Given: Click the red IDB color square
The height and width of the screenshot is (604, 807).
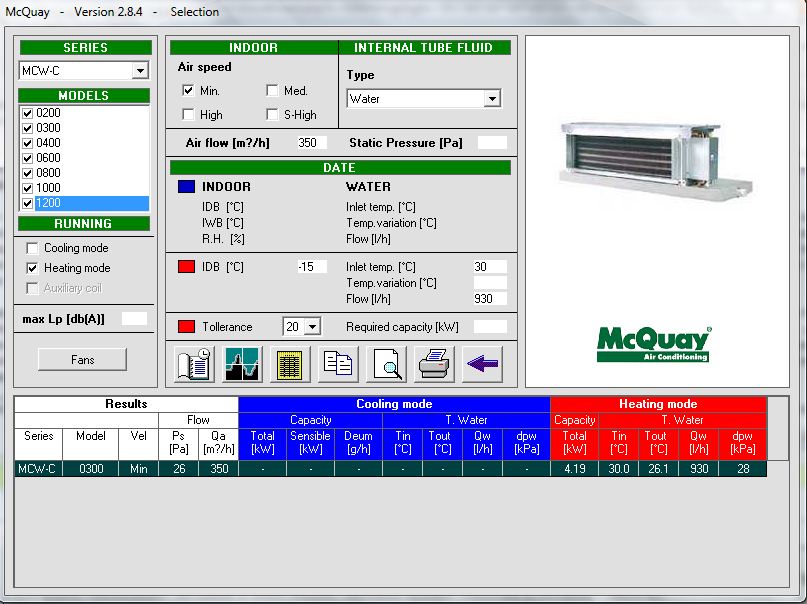Looking at the screenshot, I should pos(186,267).
